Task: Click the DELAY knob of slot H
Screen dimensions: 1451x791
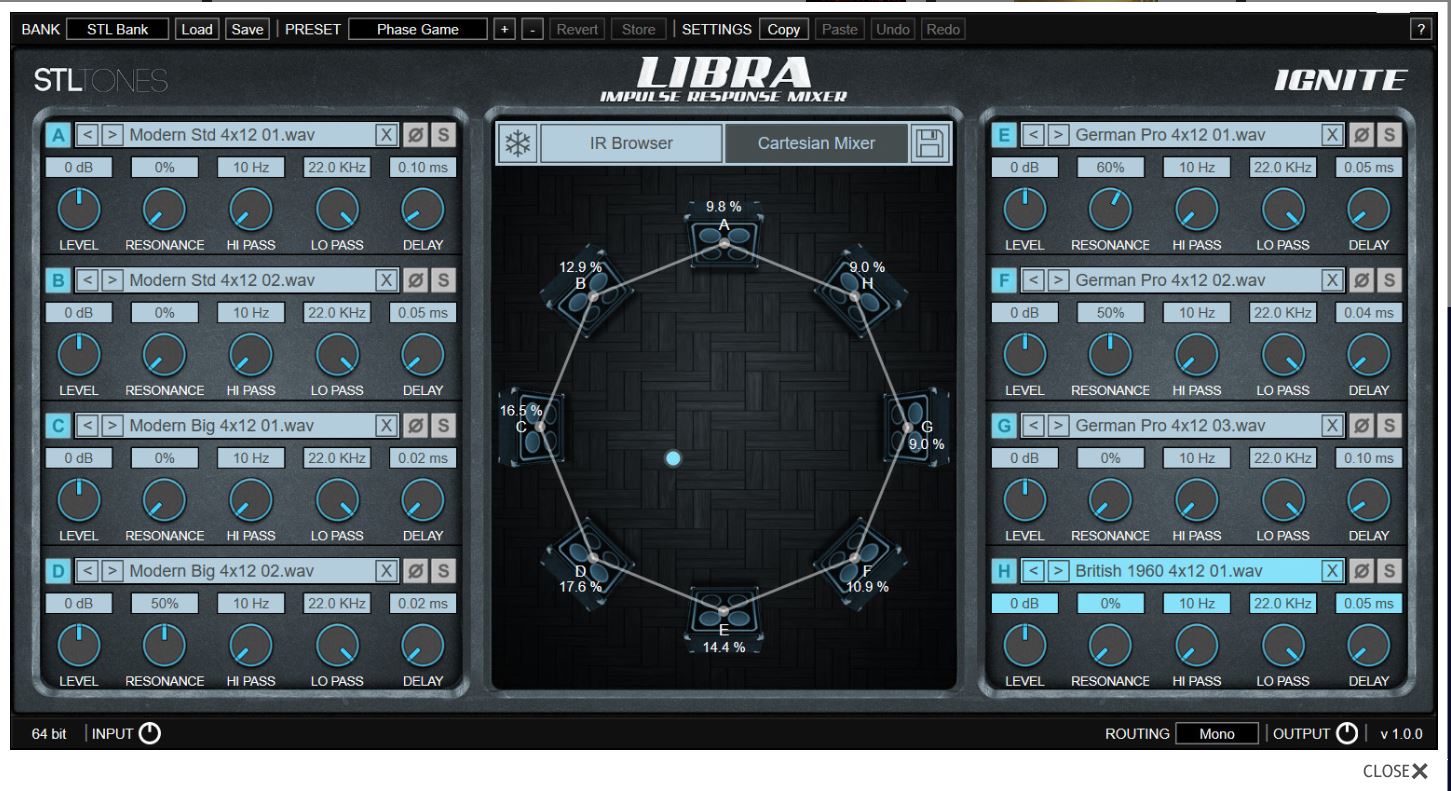Action: coord(1368,645)
